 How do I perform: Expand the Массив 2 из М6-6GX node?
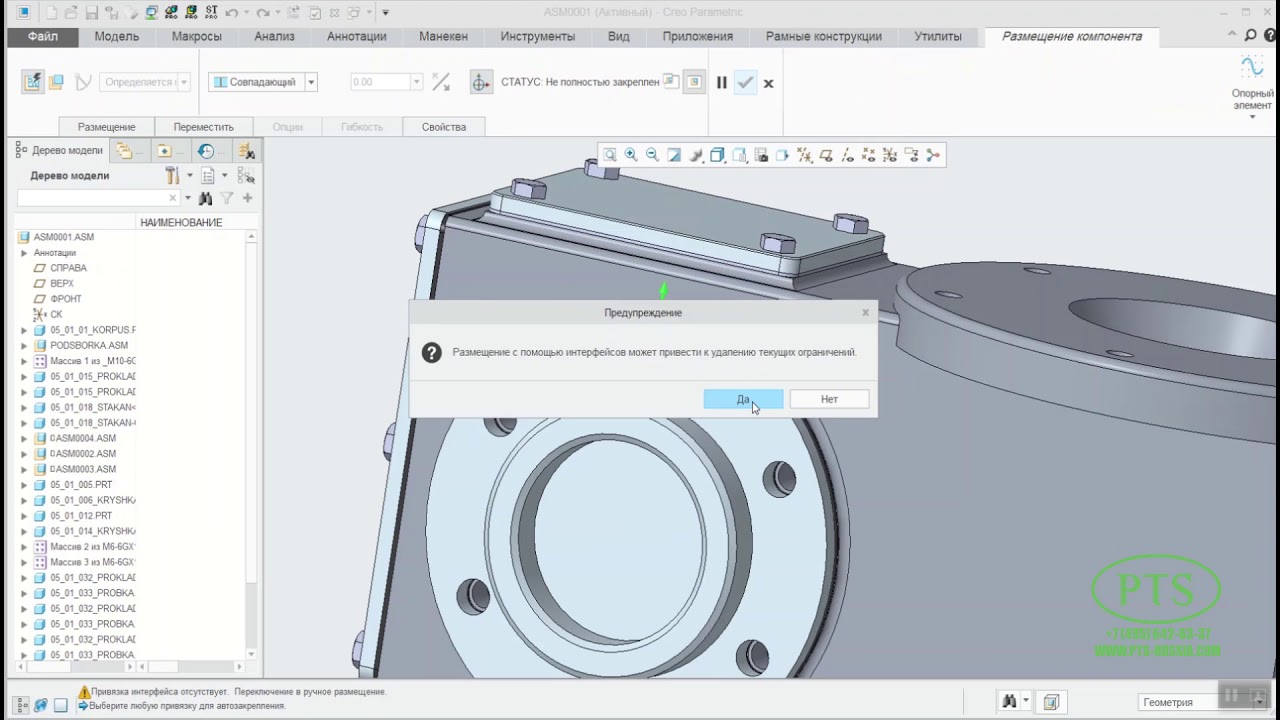pos(24,547)
